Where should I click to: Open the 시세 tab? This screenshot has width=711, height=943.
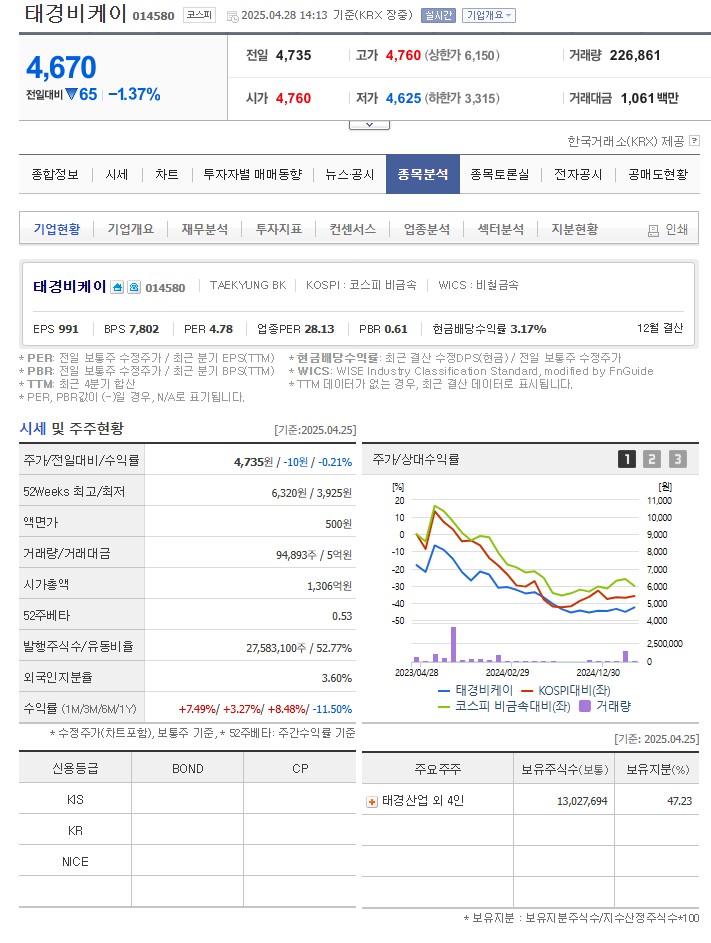117,174
